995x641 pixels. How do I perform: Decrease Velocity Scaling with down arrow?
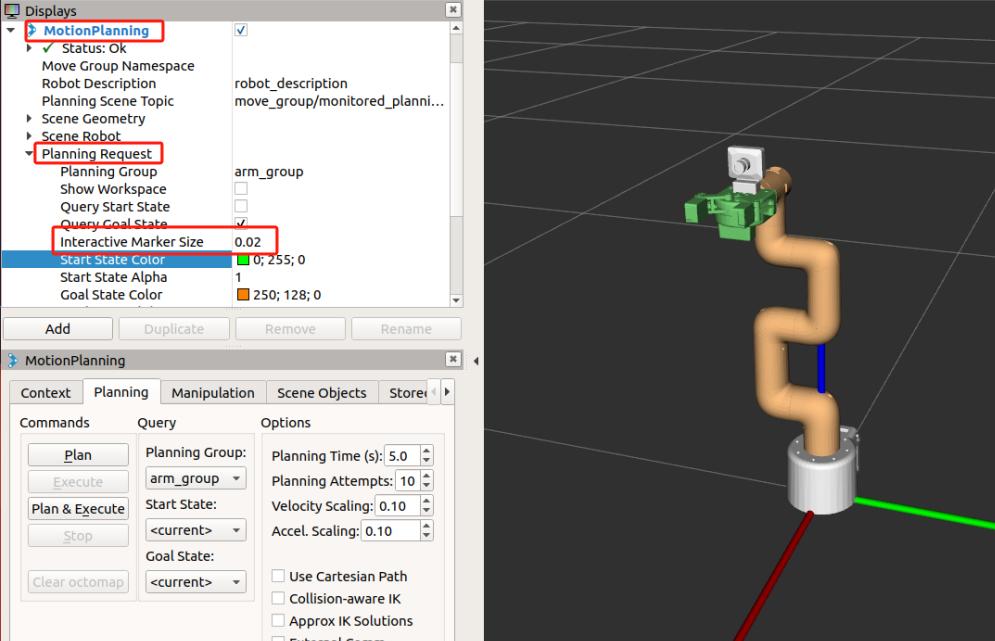(426, 511)
